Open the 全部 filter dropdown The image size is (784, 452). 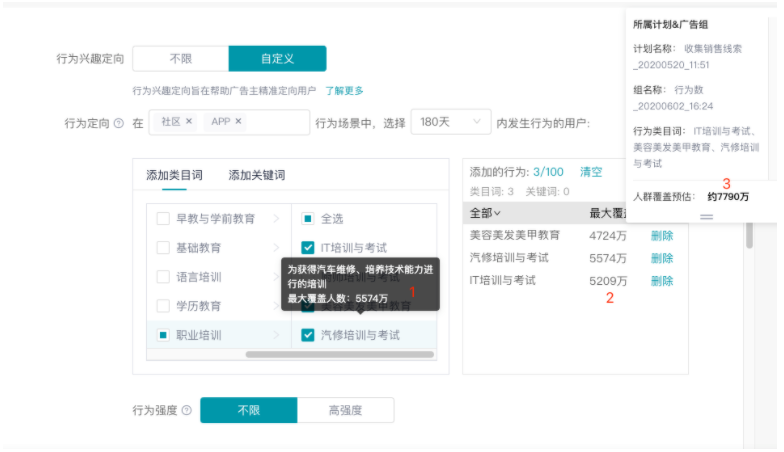pyautogui.click(x=484, y=213)
